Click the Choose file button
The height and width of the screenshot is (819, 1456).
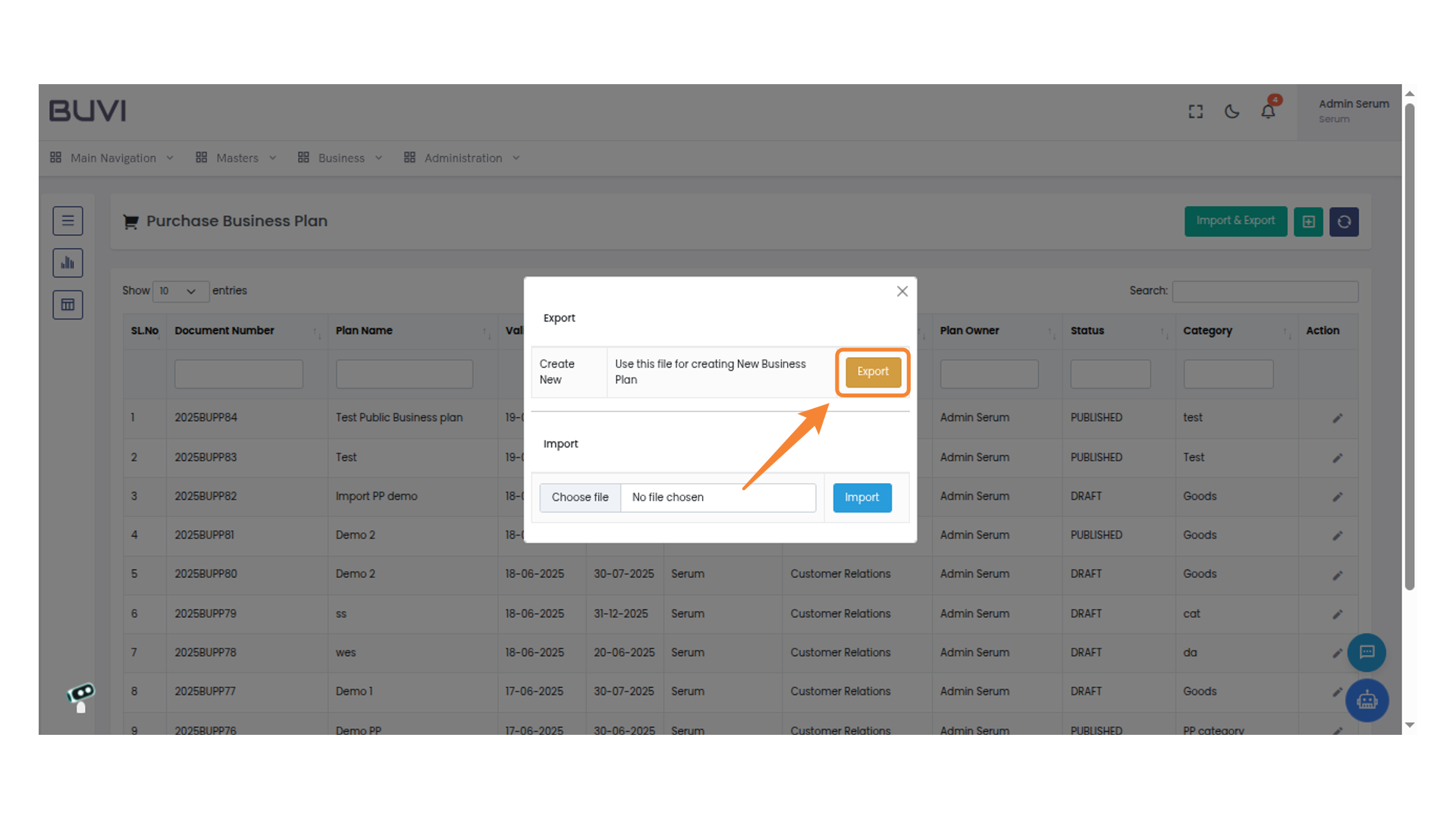point(579,497)
